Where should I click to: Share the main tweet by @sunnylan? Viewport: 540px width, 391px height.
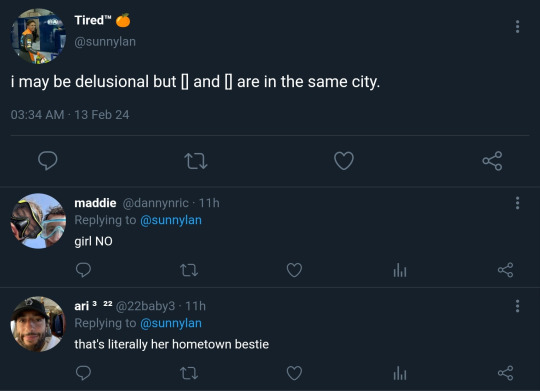click(492, 161)
